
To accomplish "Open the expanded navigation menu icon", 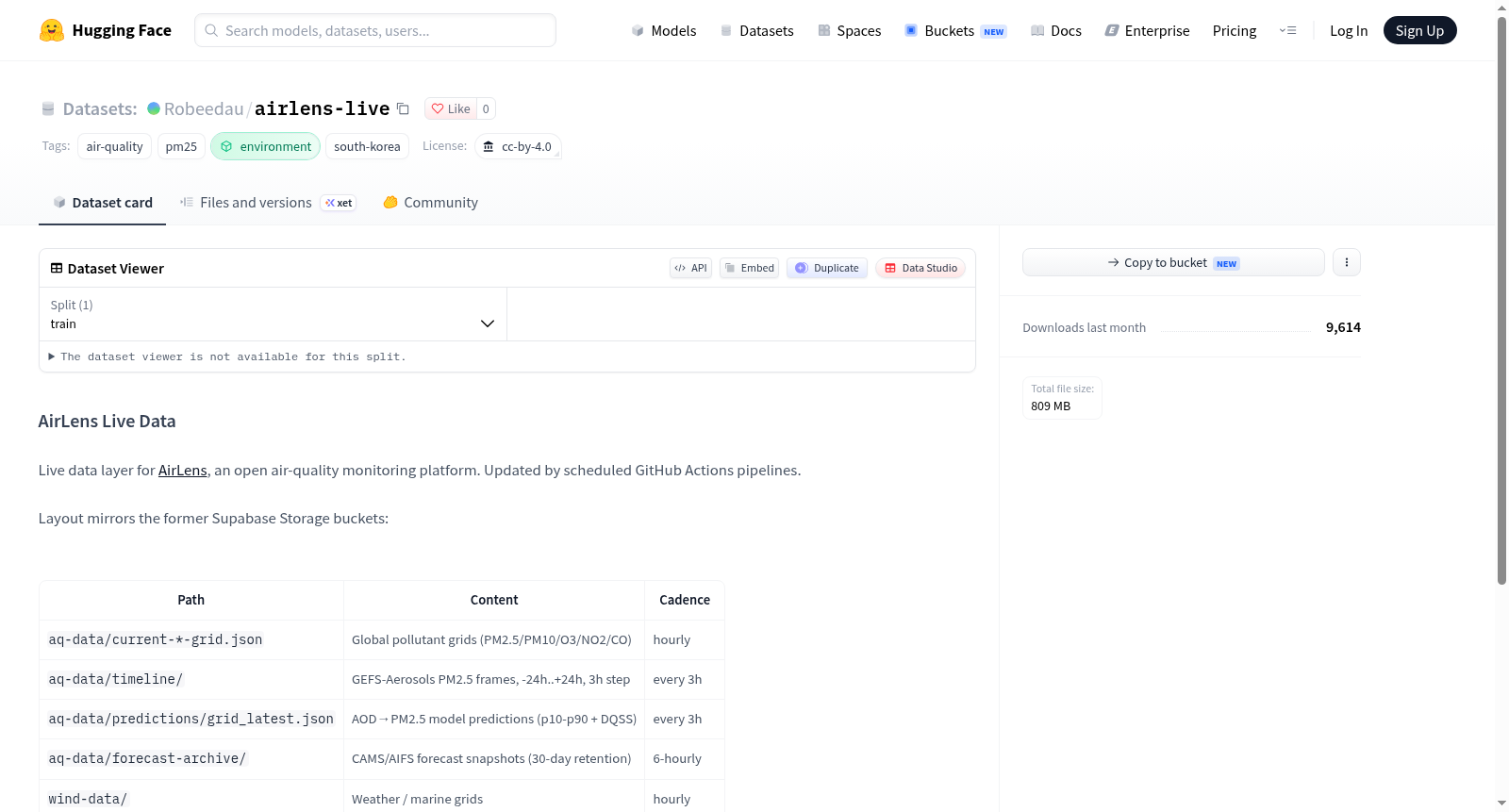I will (x=1287, y=30).
